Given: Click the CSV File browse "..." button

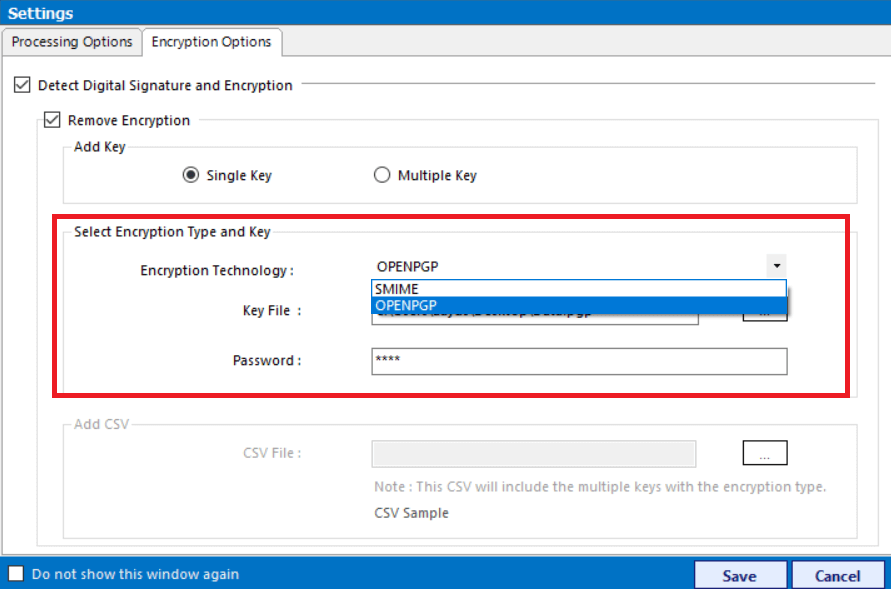Looking at the screenshot, I should point(765,452).
